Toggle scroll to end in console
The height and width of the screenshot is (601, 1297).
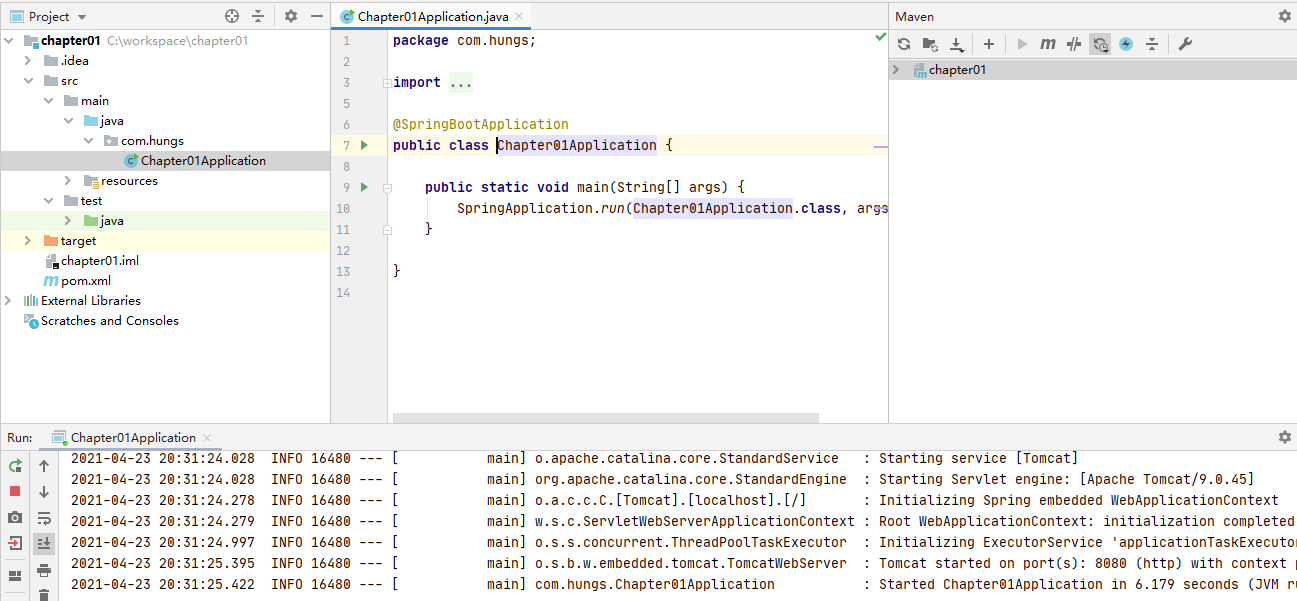coord(44,543)
